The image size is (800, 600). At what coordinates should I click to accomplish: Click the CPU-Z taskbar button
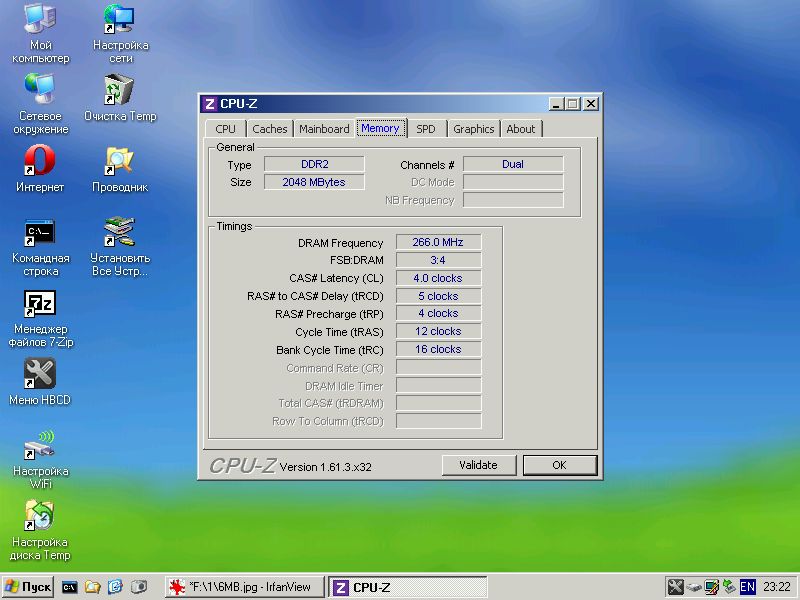pos(408,587)
